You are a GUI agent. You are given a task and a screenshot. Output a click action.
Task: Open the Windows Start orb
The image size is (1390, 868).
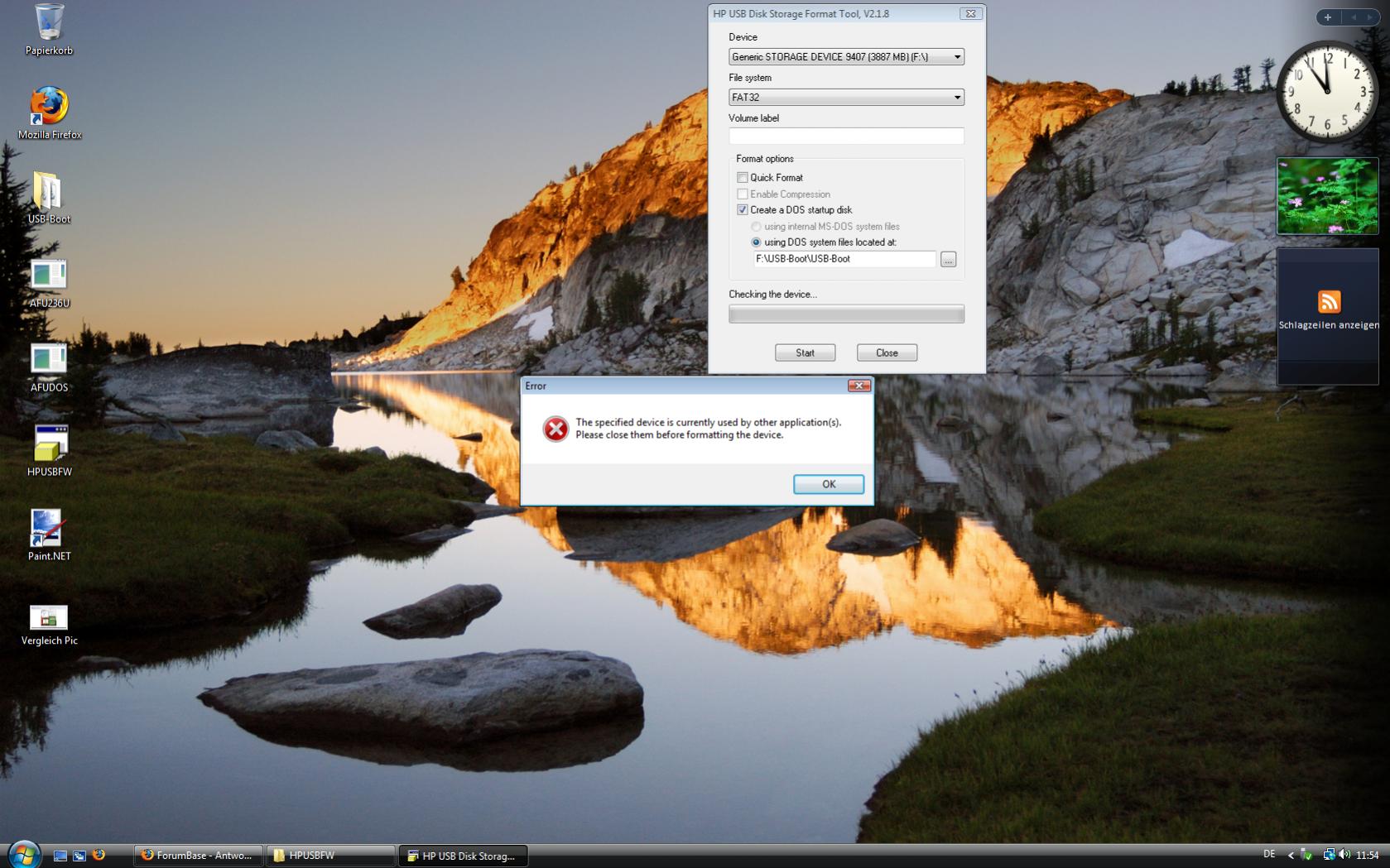point(24,855)
